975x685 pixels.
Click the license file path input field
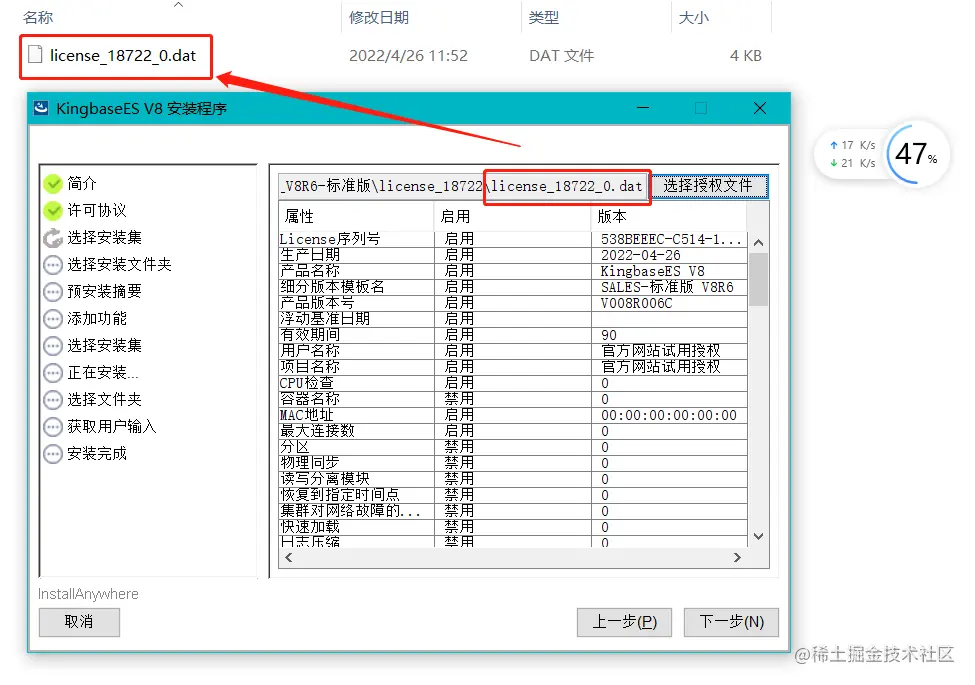pyautogui.click(x=463, y=186)
